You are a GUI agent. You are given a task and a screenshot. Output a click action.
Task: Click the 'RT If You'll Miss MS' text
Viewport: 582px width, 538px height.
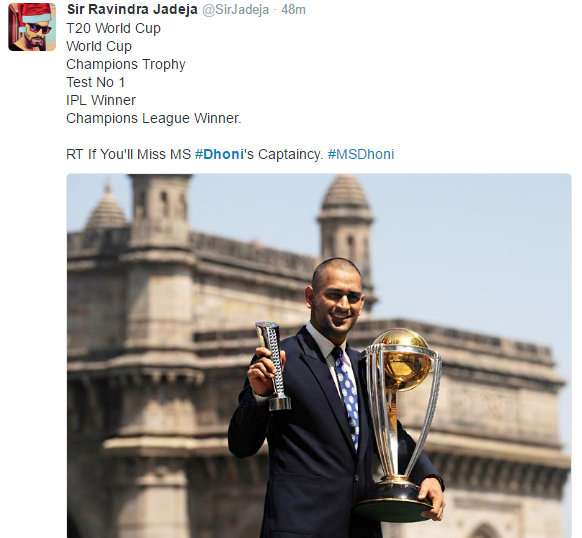click(x=128, y=154)
